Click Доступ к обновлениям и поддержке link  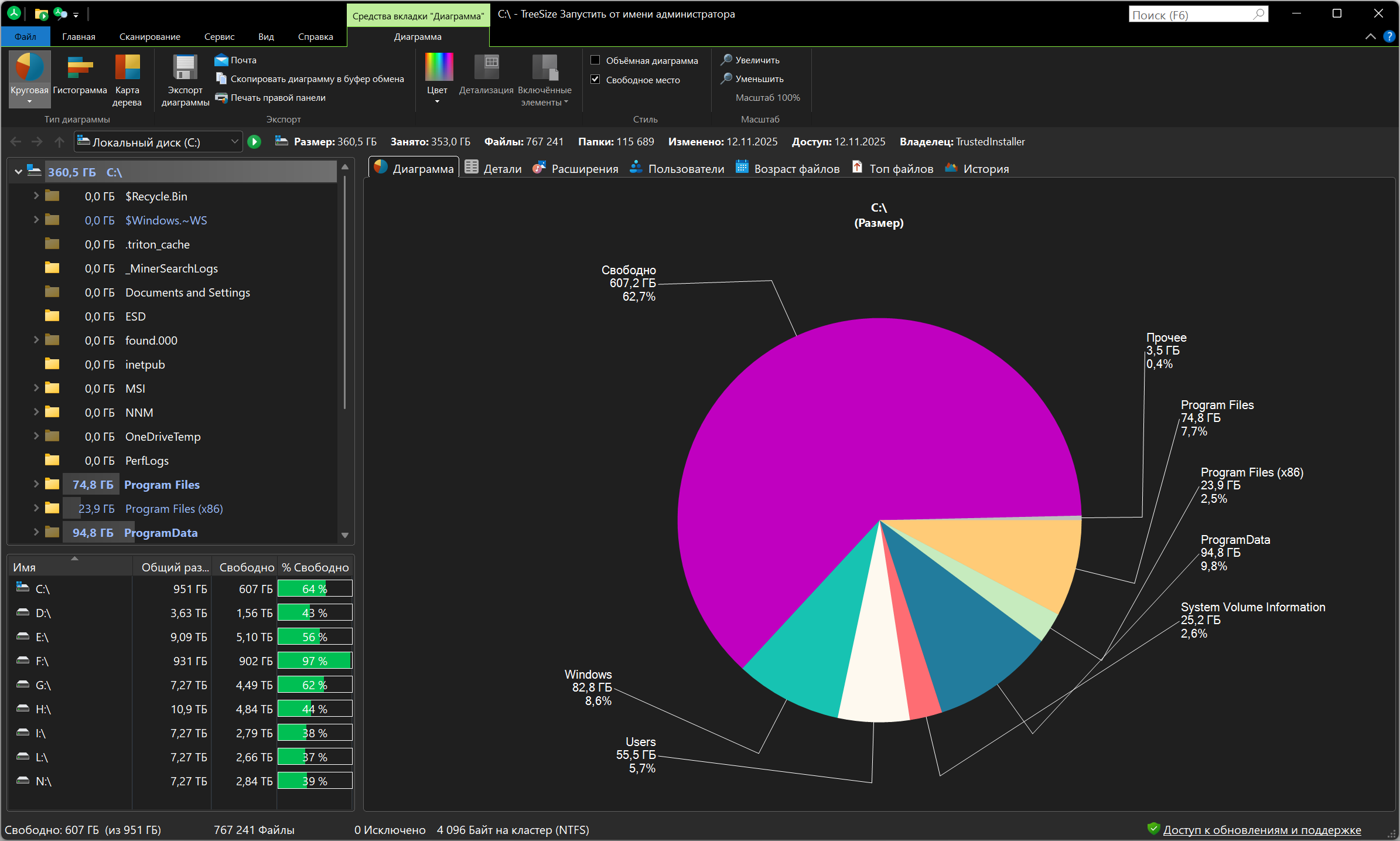[x=1262, y=830]
